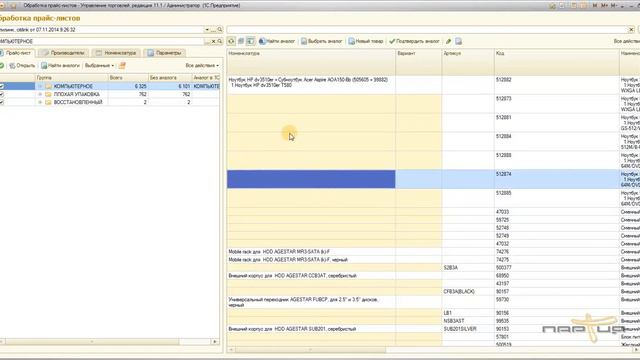Select Универсальный переходник AGESTAR FUBCP row
The height and width of the screenshot is (360, 640).
[x=311, y=302]
